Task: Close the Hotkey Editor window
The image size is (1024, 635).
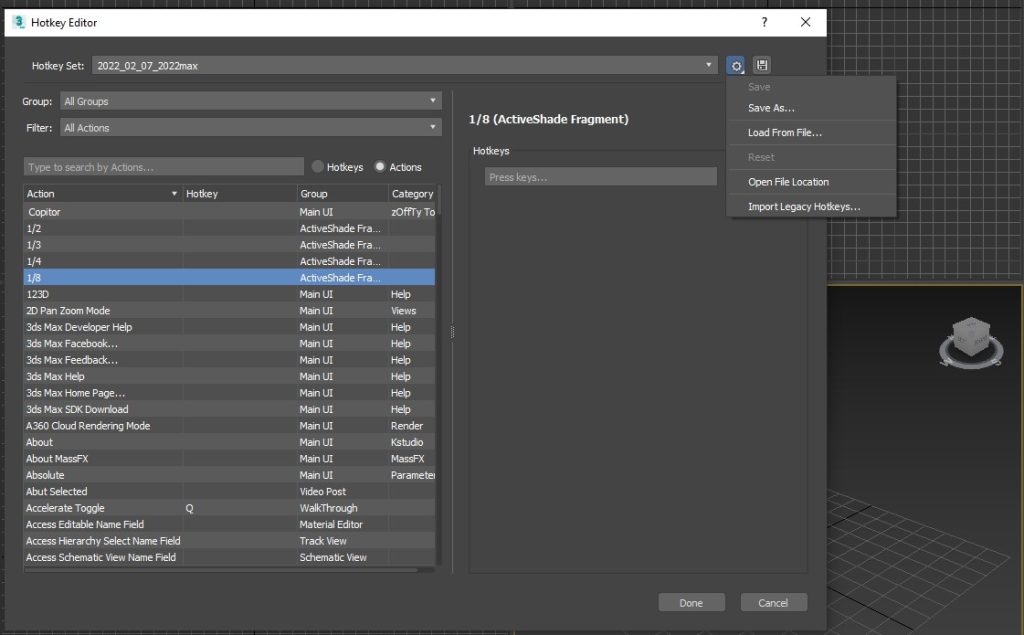Action: click(x=805, y=22)
